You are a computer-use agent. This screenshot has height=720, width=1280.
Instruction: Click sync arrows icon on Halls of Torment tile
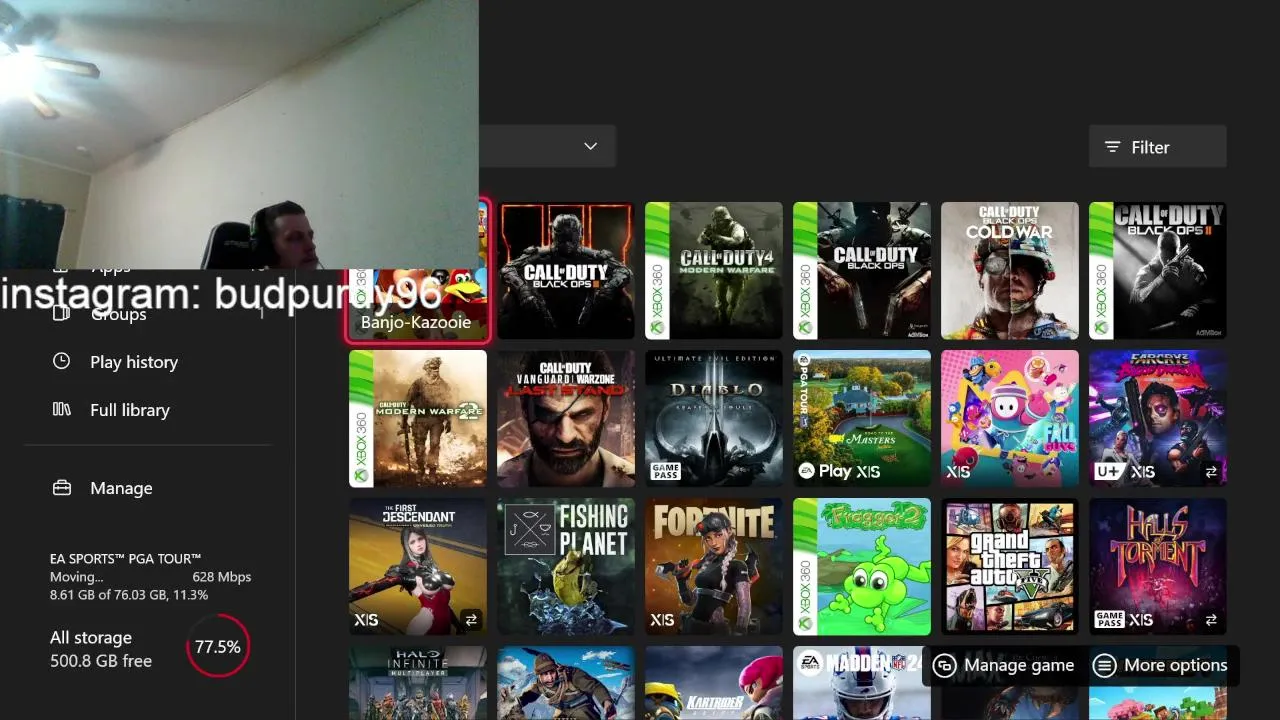click(x=1211, y=620)
